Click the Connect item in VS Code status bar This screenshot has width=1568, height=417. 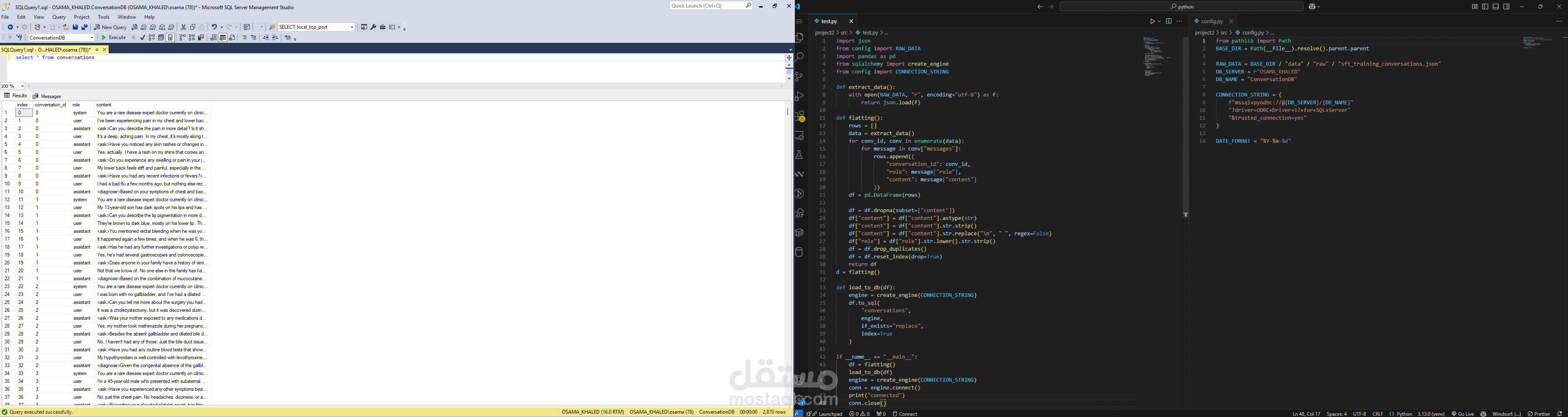point(906,413)
